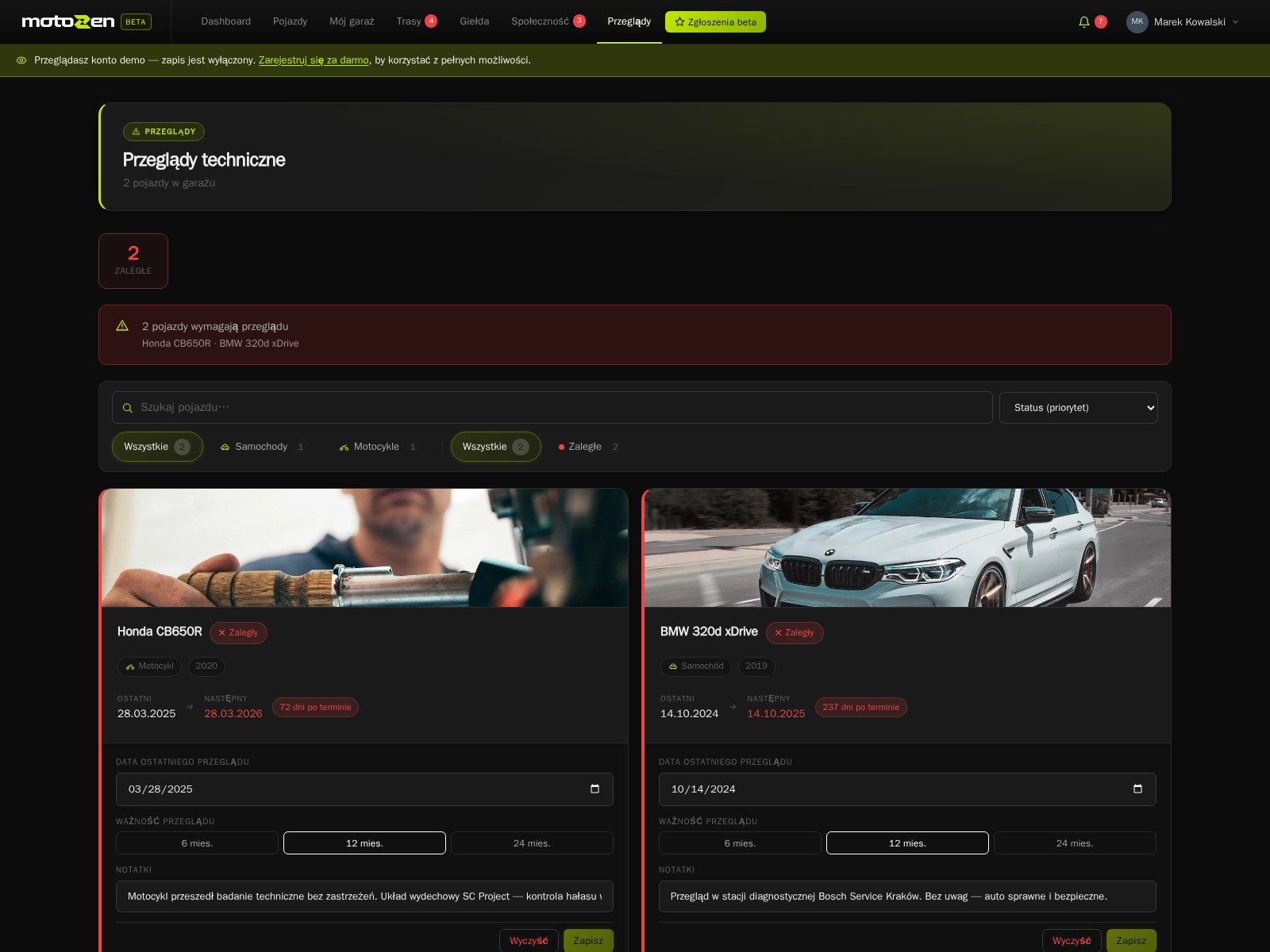Viewport: 1270px width, 952px height.
Task: Click the star icon on Zgłoszenia beta
Action: click(679, 22)
